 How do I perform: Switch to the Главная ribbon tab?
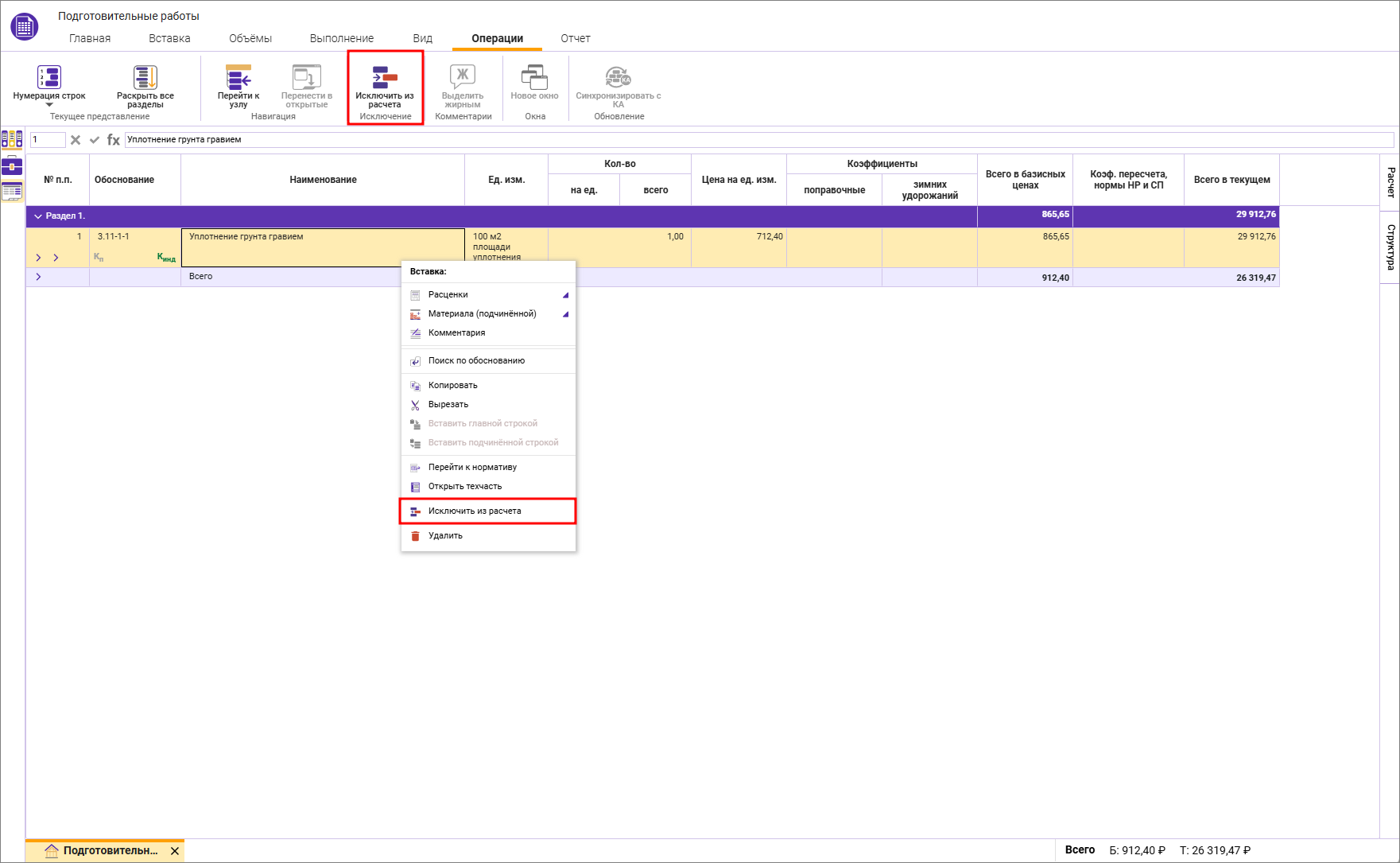(x=90, y=38)
